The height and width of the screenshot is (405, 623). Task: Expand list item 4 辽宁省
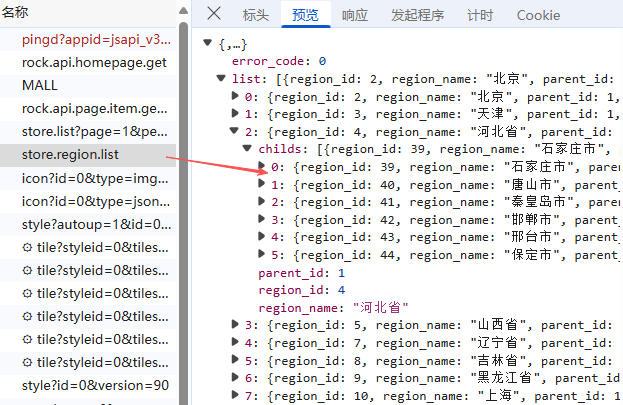(235, 342)
